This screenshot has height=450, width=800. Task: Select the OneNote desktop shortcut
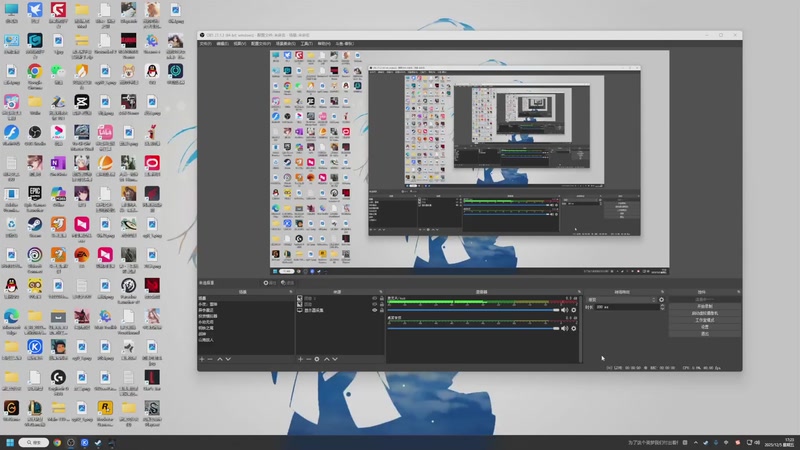coord(58,166)
